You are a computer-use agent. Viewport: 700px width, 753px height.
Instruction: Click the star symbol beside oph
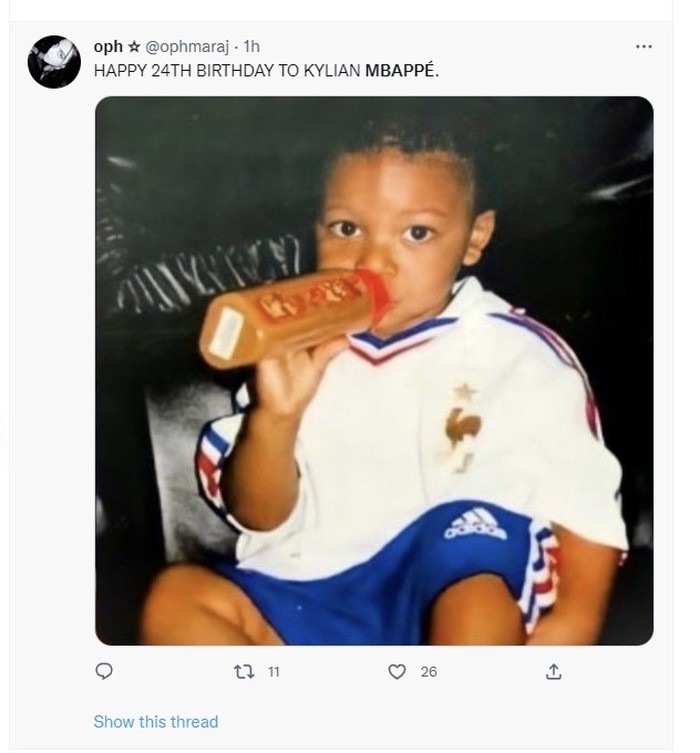(x=135, y=47)
